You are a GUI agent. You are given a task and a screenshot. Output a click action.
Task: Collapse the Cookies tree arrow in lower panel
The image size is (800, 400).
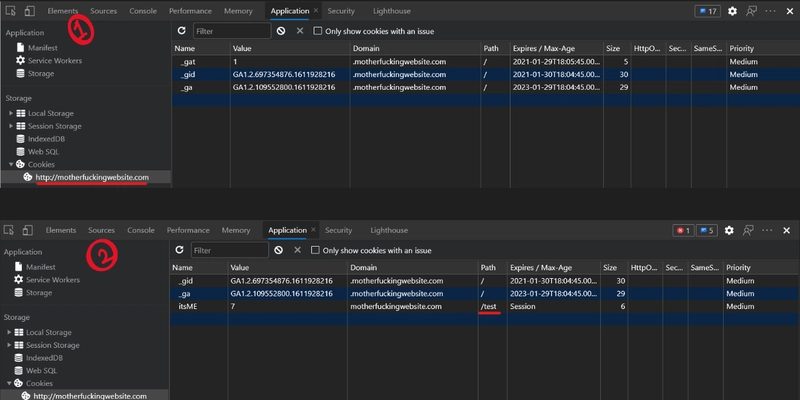pyautogui.click(x=9, y=383)
